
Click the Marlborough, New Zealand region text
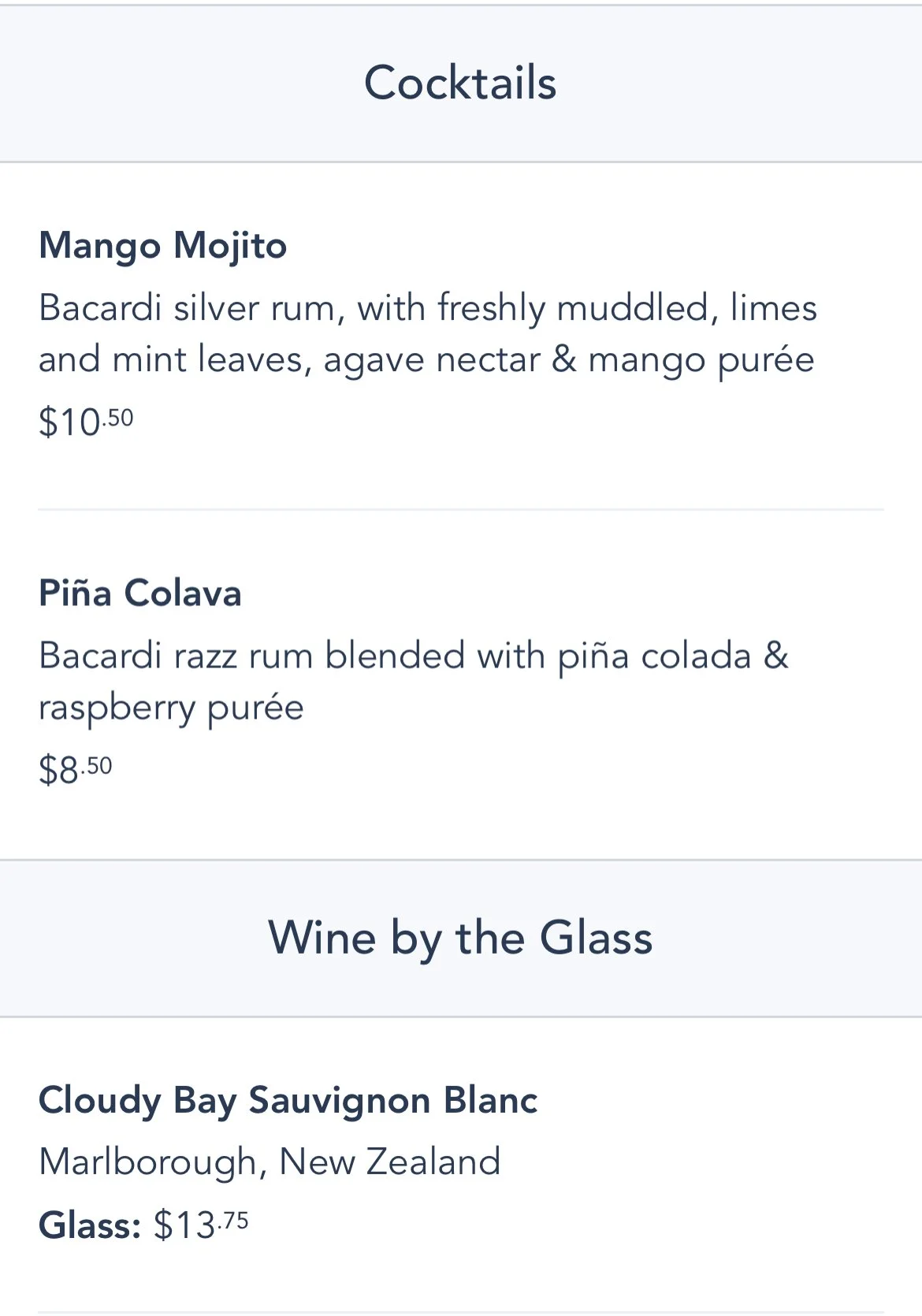[270, 1162]
